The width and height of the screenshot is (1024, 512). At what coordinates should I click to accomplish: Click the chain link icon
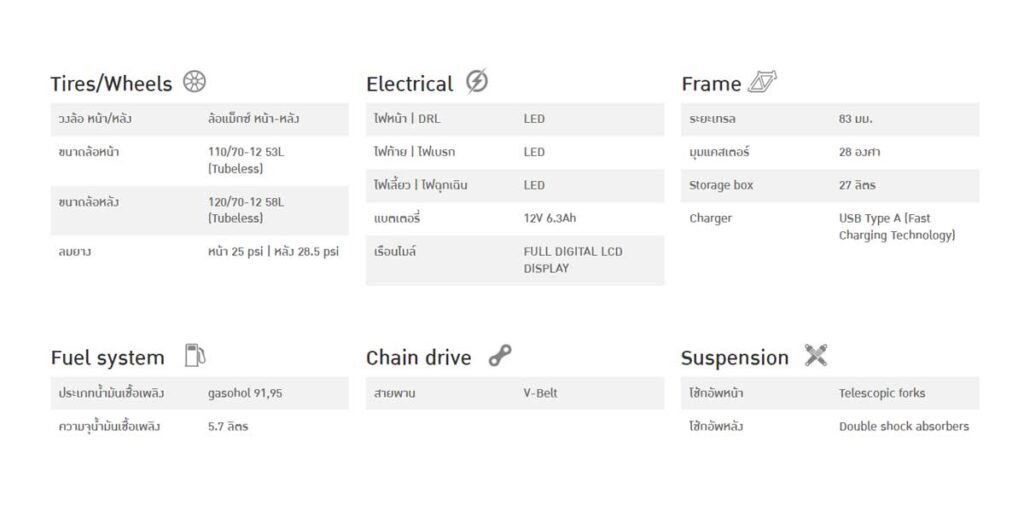tap(500, 356)
